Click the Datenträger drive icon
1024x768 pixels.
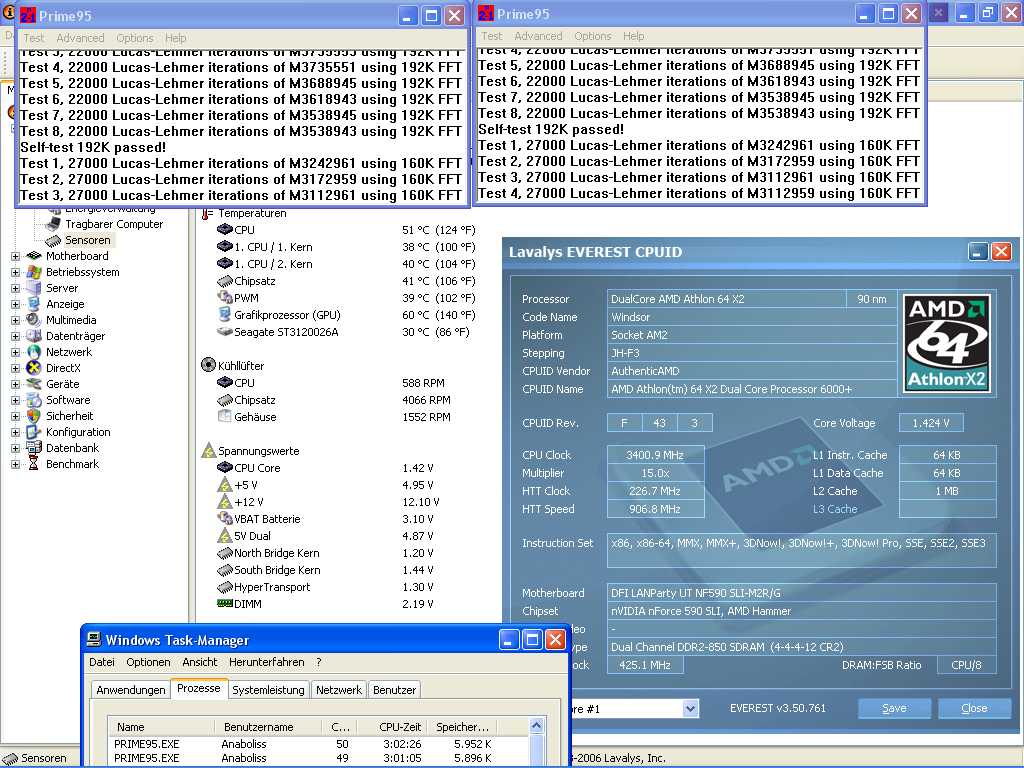pos(34,336)
